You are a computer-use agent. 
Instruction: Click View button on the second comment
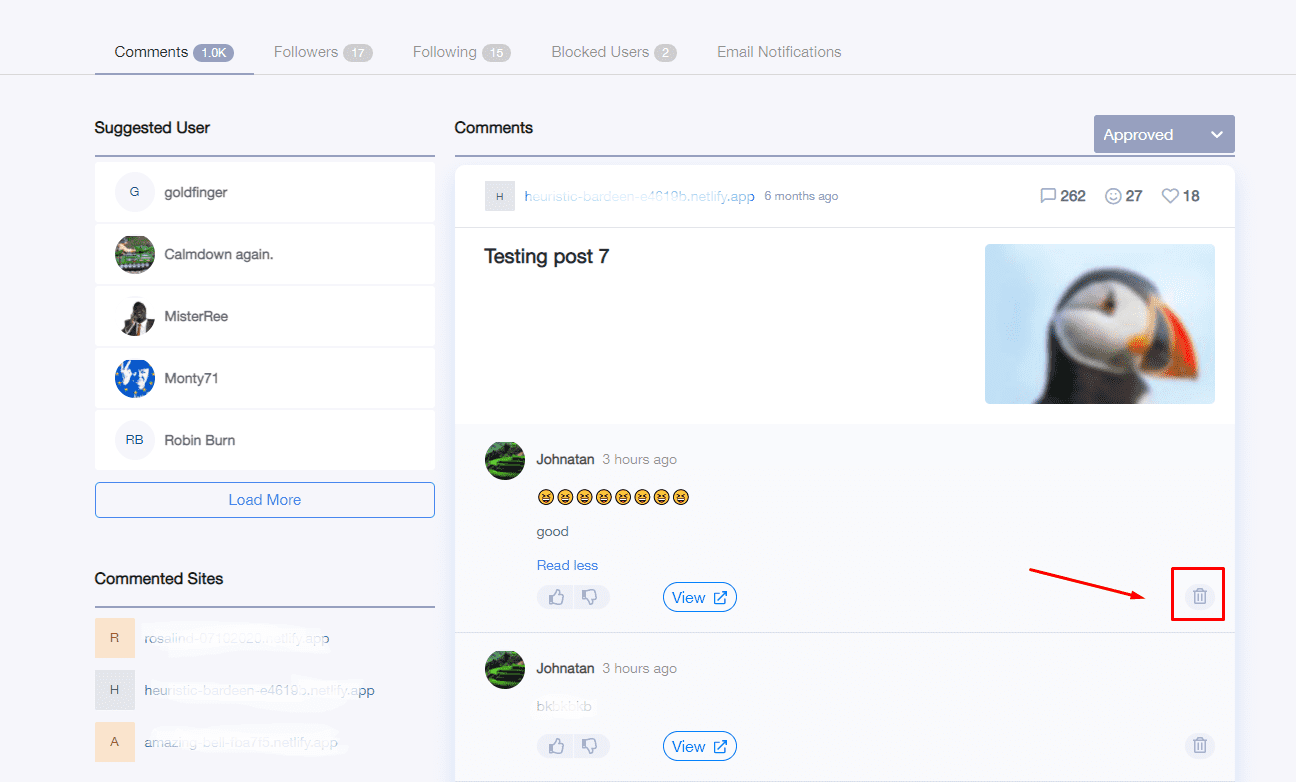tap(700, 746)
